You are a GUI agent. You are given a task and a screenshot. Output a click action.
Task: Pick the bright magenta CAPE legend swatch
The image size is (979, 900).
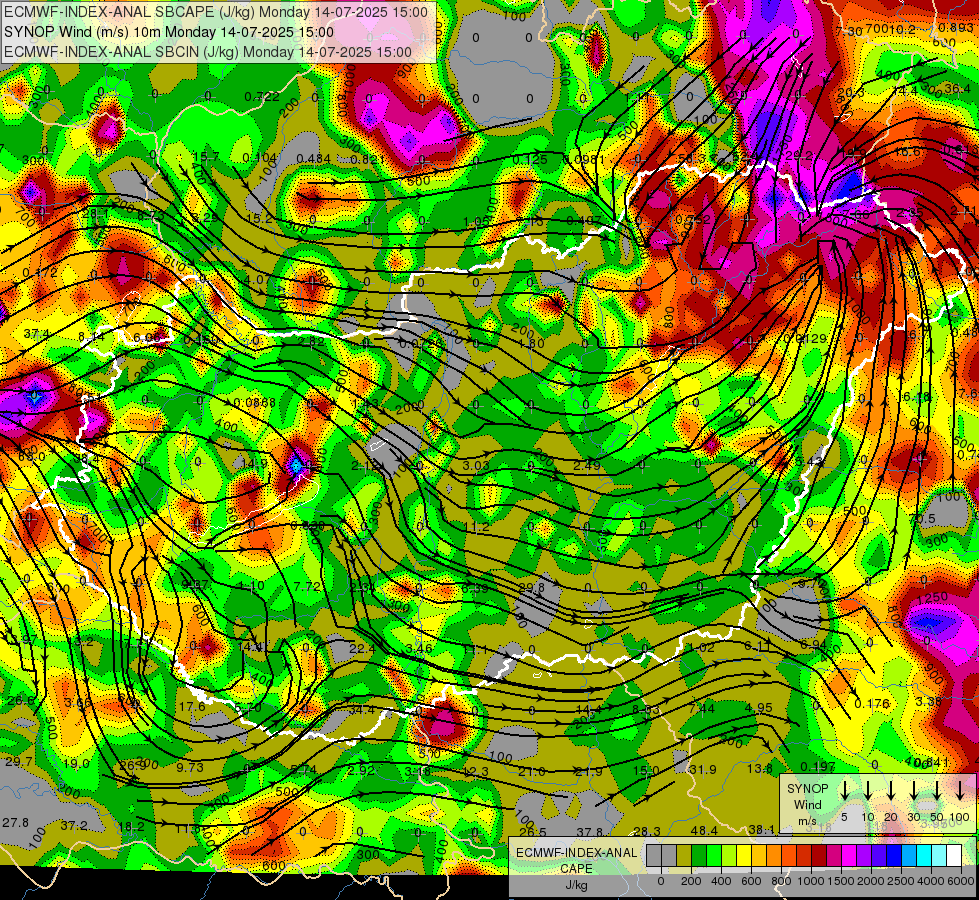click(x=849, y=856)
